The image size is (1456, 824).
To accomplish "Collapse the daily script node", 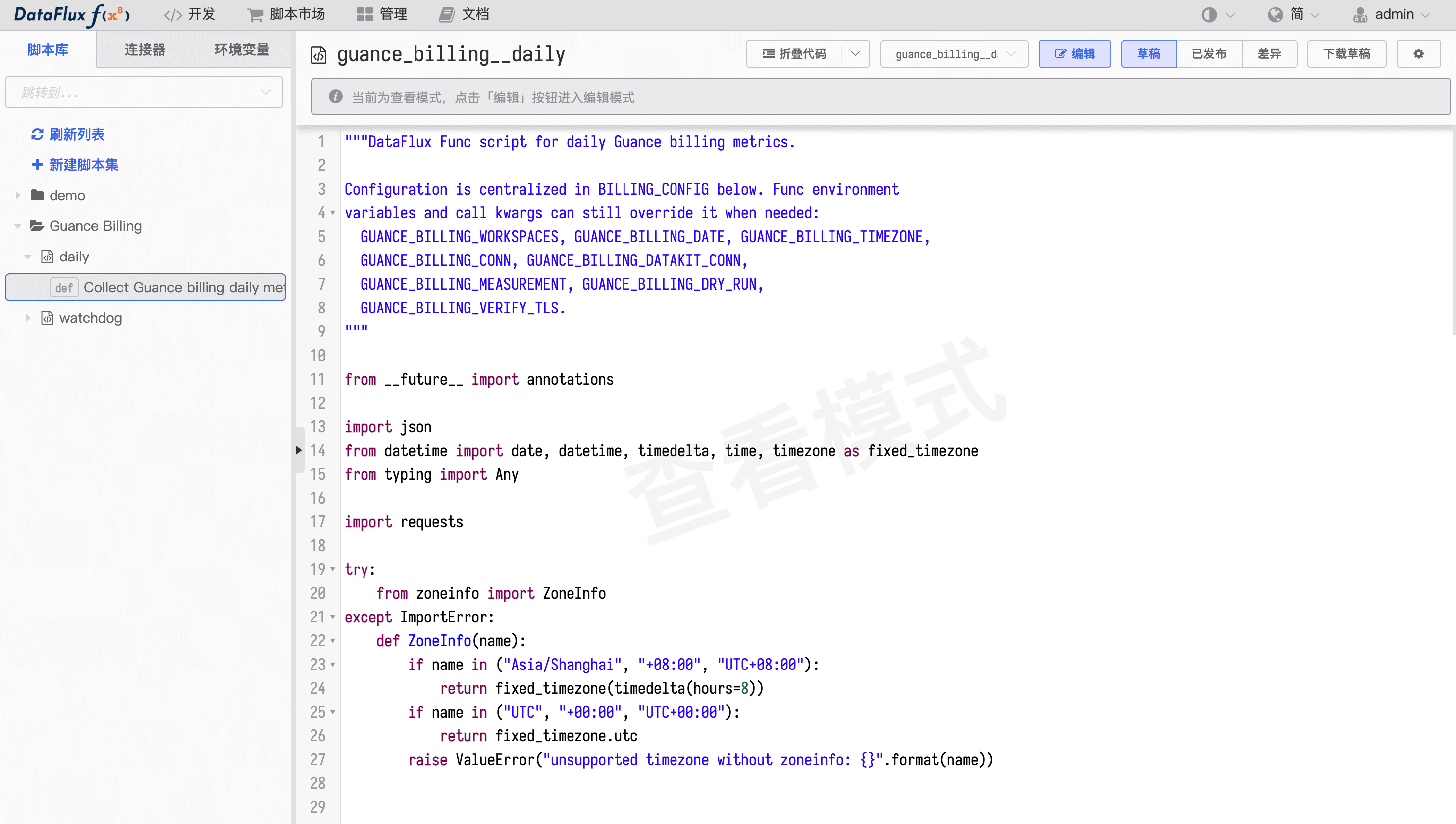I will pos(28,257).
